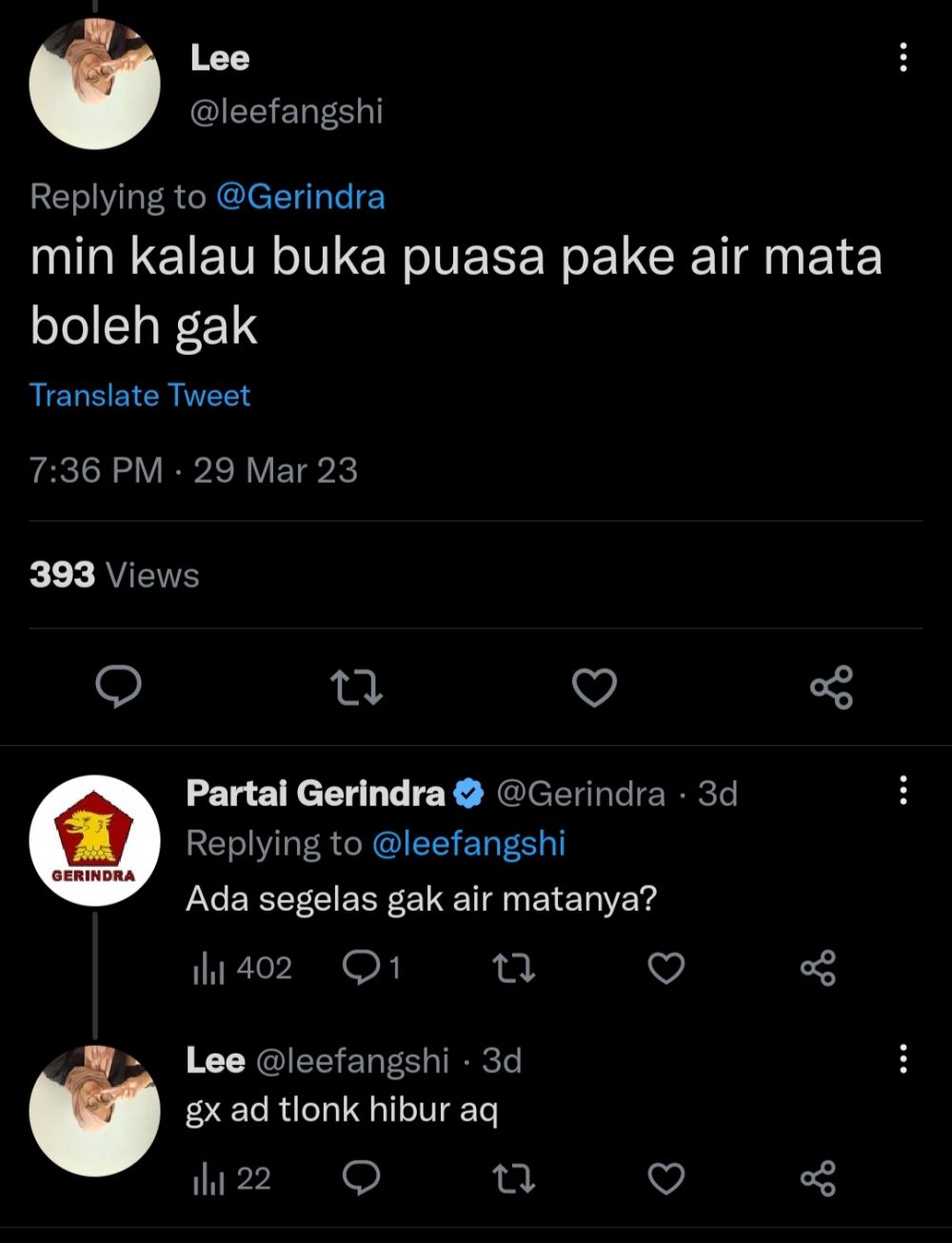Reply to Lee's "gx ad tlonk" tweet
The image size is (952, 1243).
[x=361, y=1179]
